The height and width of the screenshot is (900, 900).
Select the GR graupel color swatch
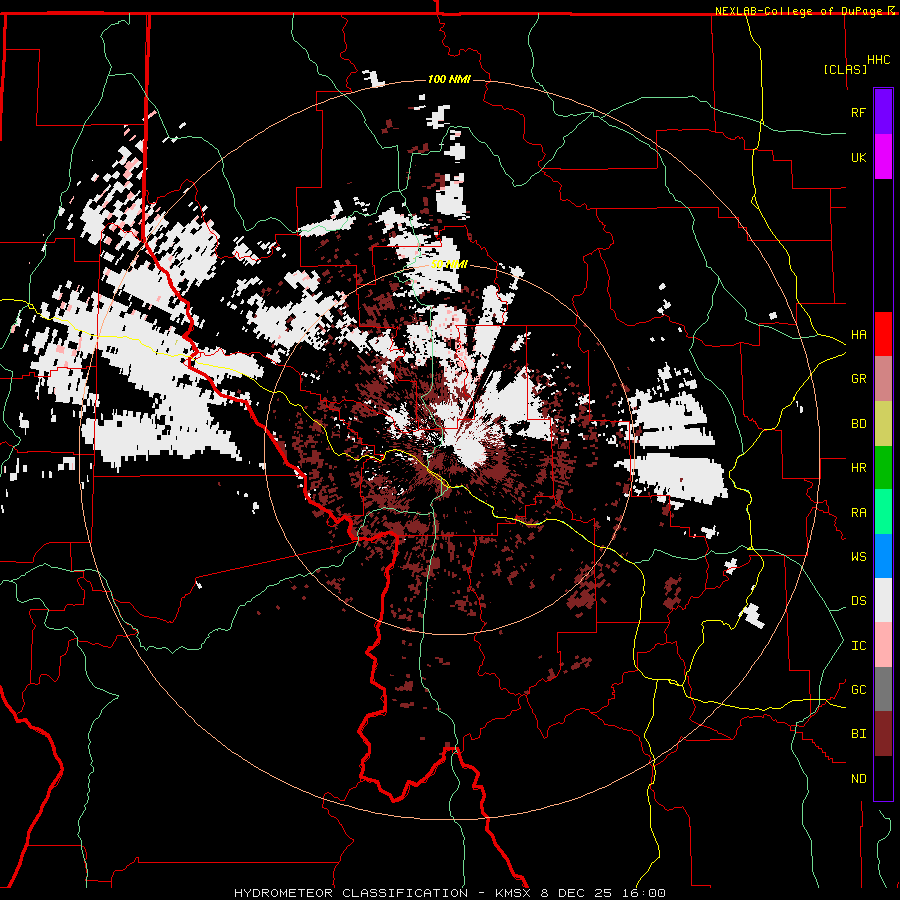coord(883,378)
